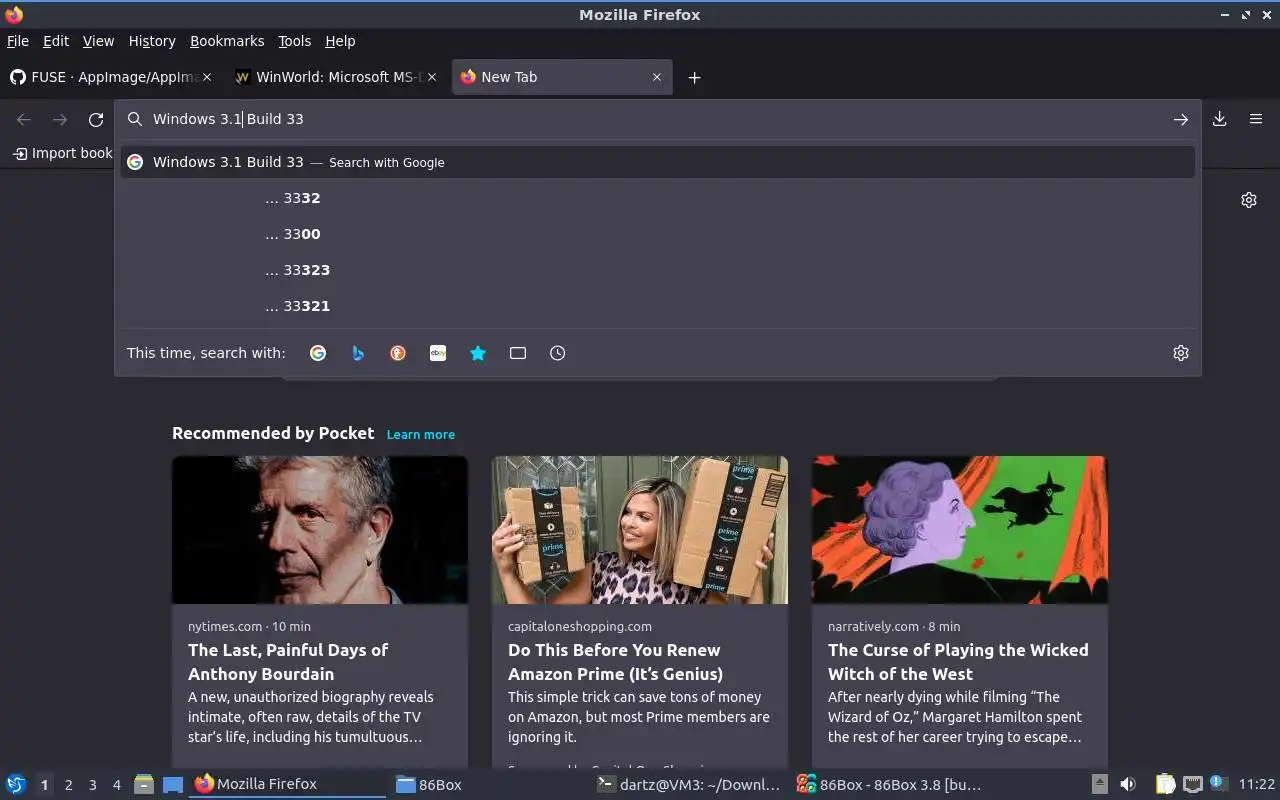Open the View menu
Screen dimensions: 1280x800
(x=98, y=41)
